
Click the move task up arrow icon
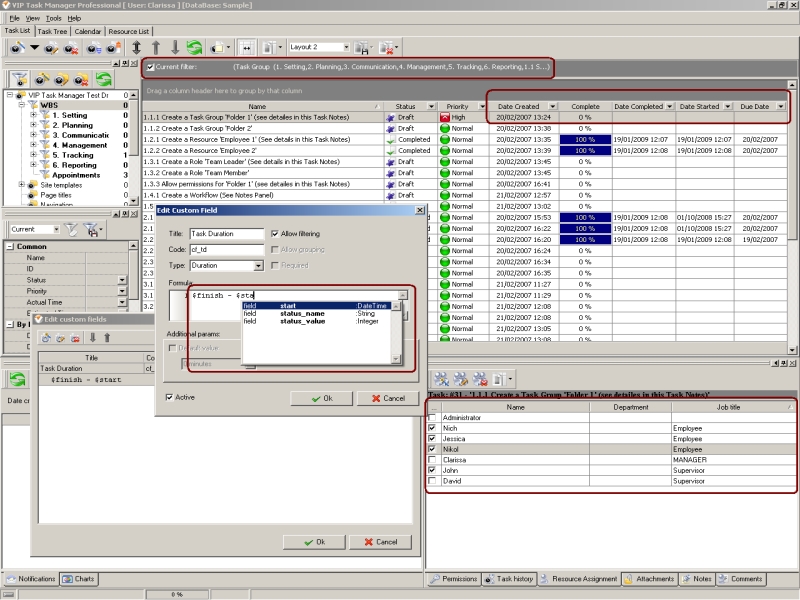[x=155, y=47]
